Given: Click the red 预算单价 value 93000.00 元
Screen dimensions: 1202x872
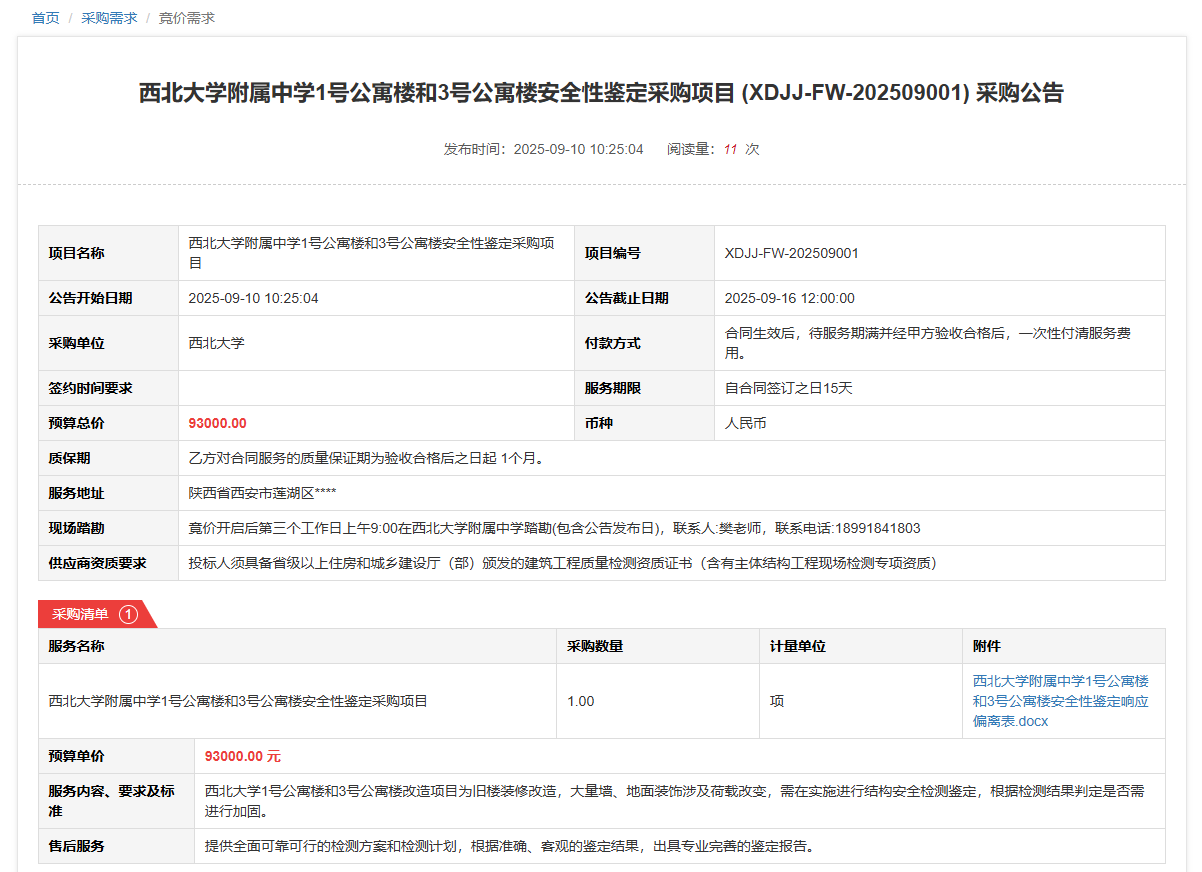Looking at the screenshot, I should 243,756.
